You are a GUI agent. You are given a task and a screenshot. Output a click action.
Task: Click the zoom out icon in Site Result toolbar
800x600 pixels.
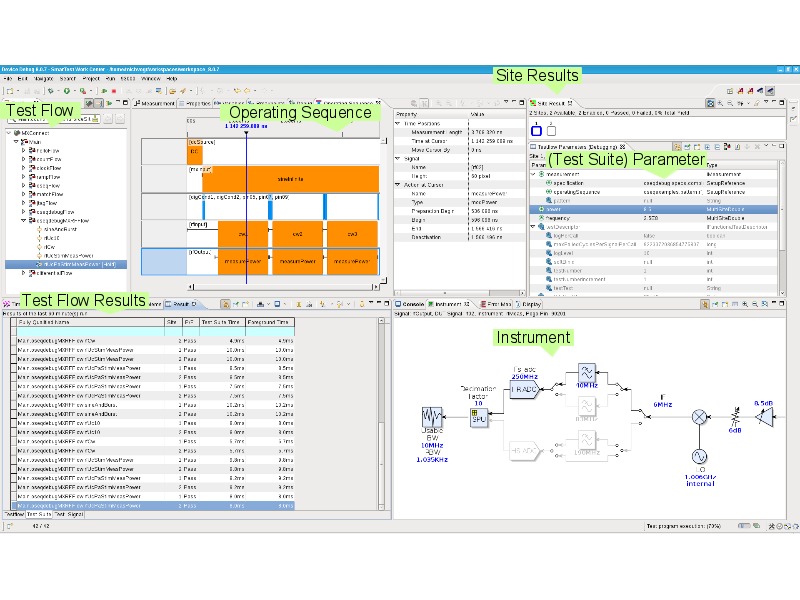coord(730,103)
